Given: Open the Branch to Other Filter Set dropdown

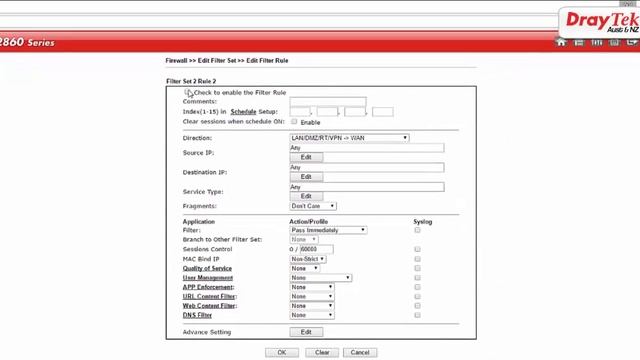Looking at the screenshot, I should (x=304, y=240).
